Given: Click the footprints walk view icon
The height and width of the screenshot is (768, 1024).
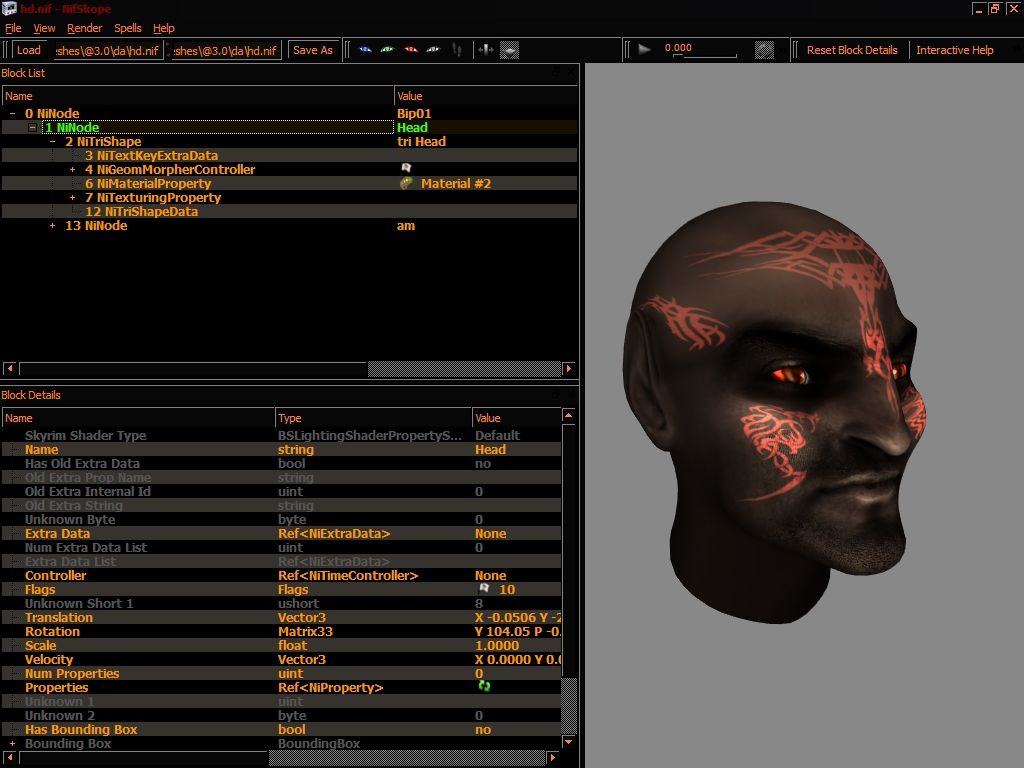Looking at the screenshot, I should [x=457, y=50].
